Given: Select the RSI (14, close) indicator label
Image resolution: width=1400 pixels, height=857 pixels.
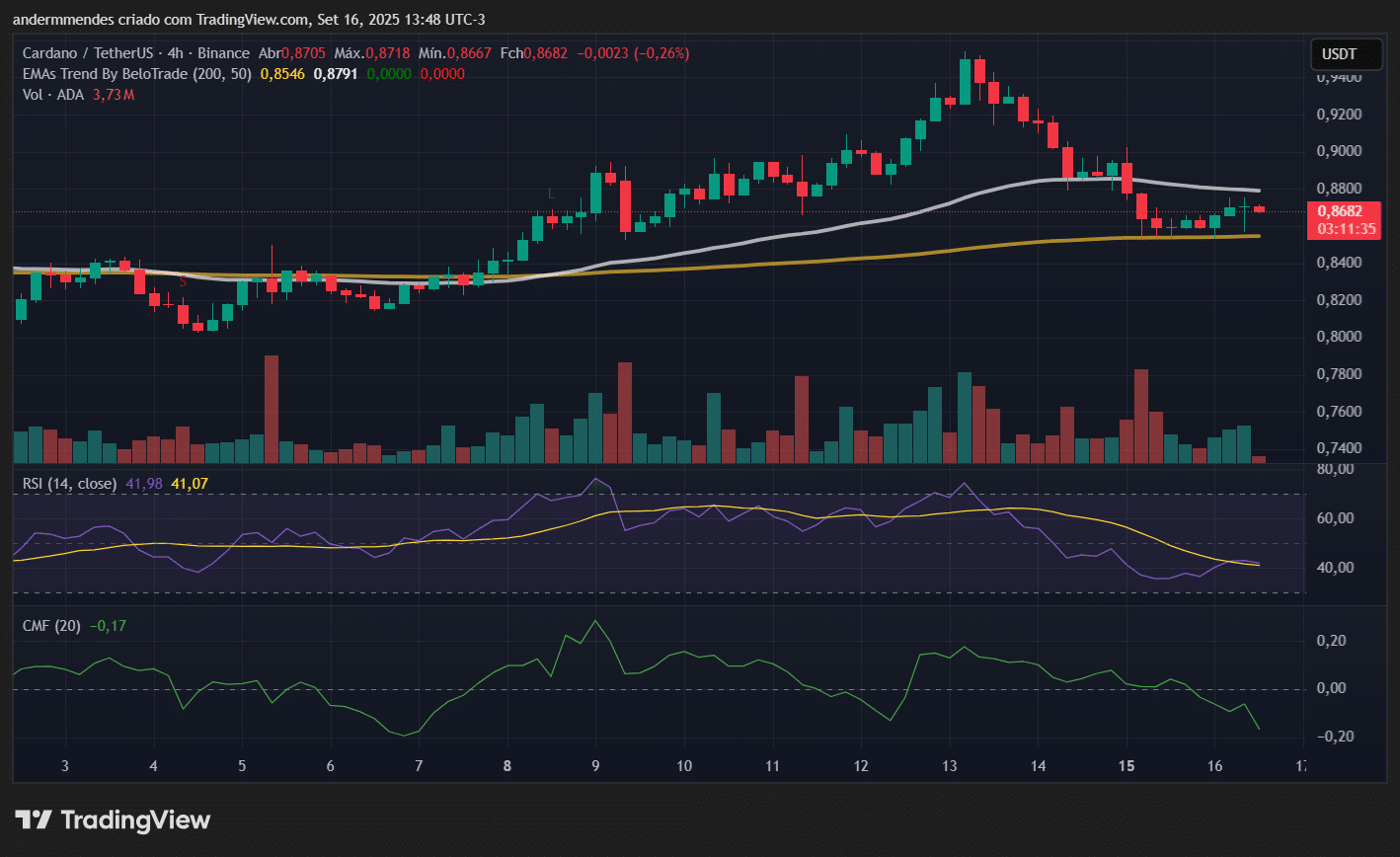Looking at the screenshot, I should click(x=69, y=484).
